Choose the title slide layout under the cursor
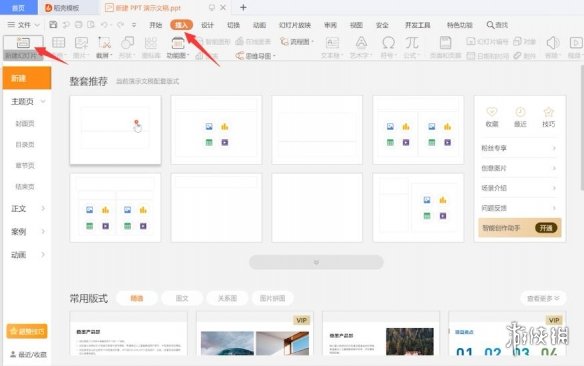 115,130
